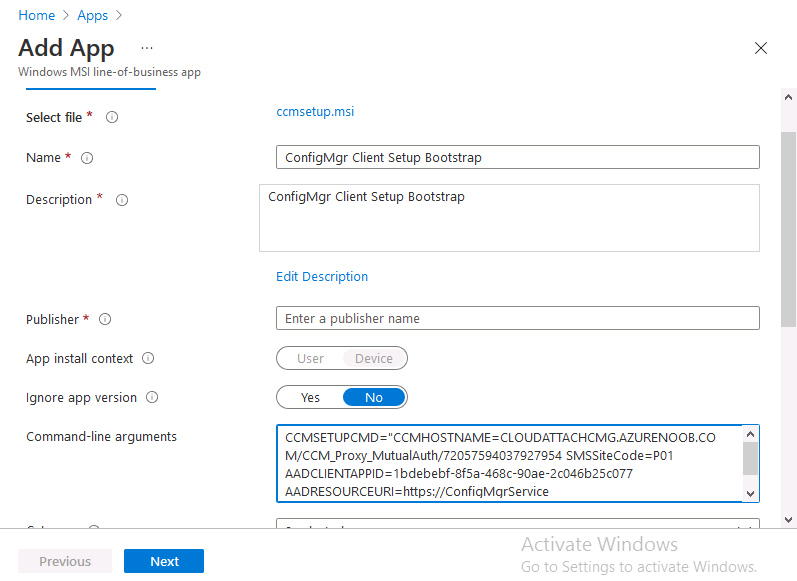Select Device install context
The image size is (797, 581).
(374, 358)
